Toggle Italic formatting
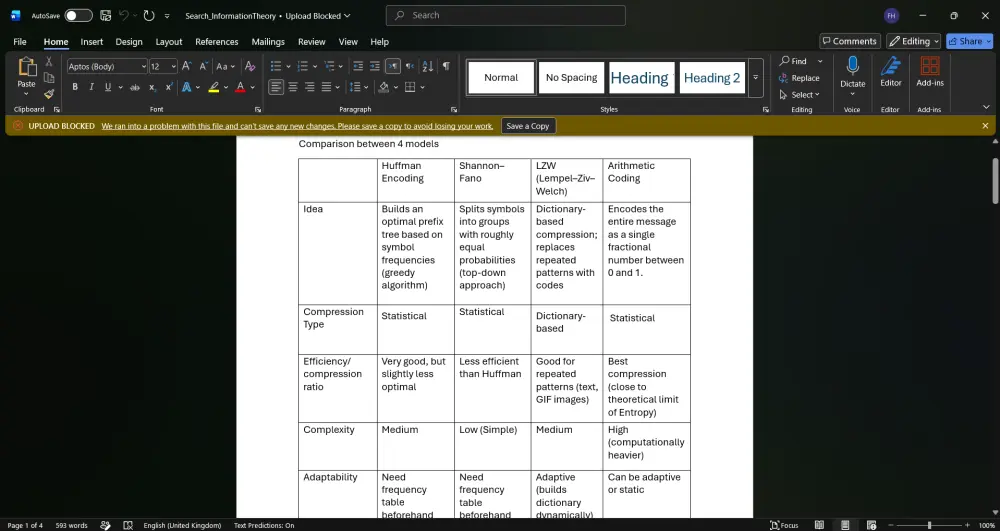This screenshot has width=1000, height=531. coord(91,87)
